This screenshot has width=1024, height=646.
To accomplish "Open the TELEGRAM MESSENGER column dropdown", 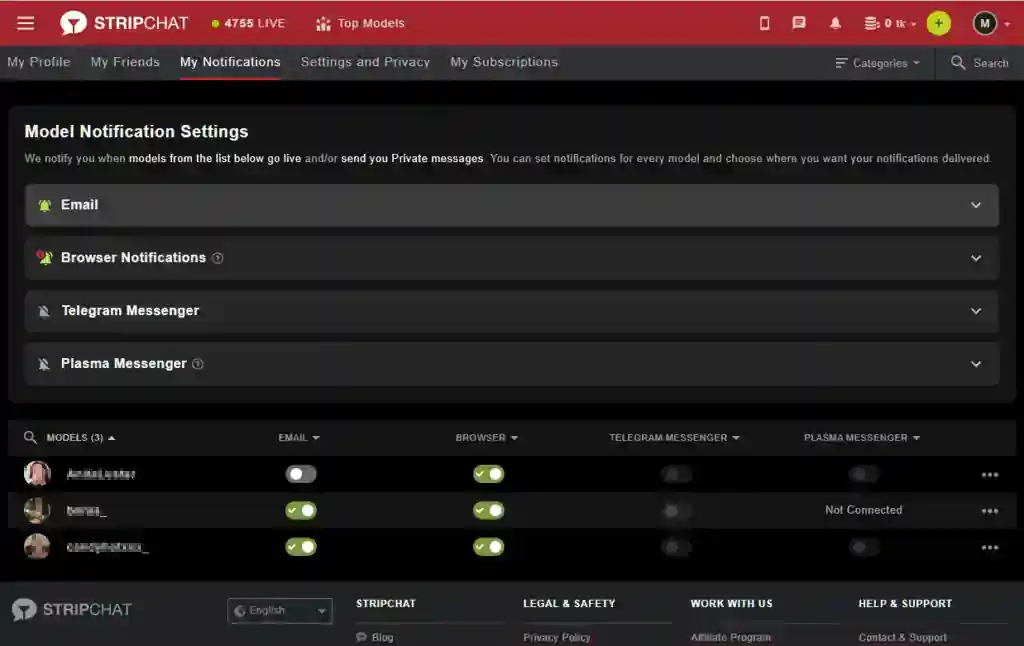I will (x=674, y=438).
